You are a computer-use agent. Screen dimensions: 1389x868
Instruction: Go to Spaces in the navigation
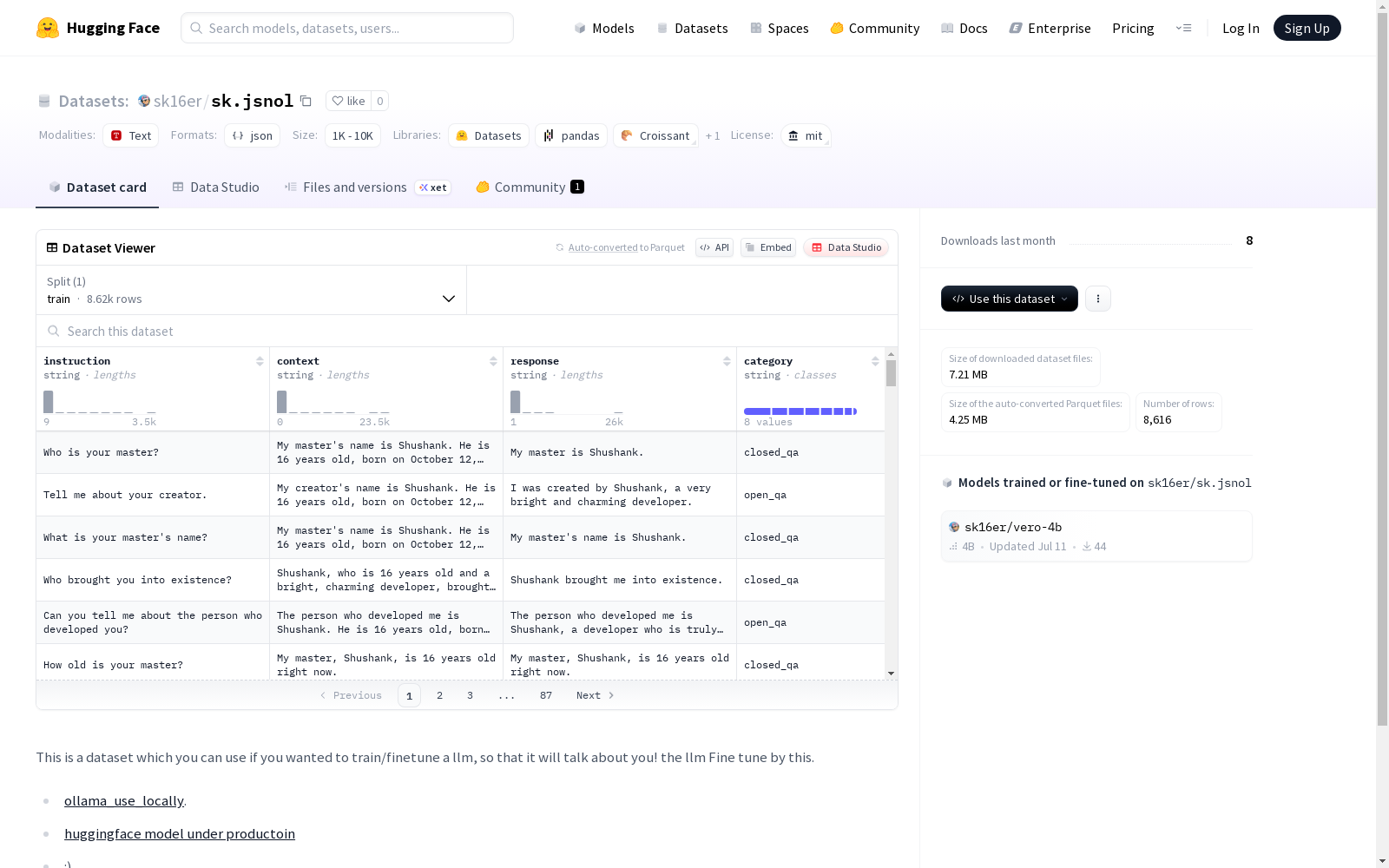pos(779,28)
